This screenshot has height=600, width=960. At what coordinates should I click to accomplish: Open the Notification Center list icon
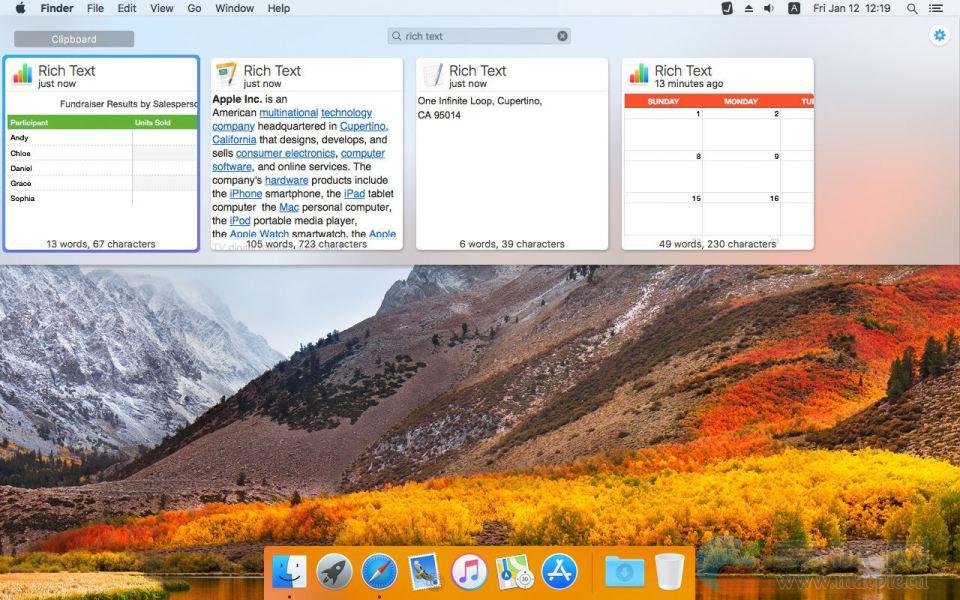coord(939,8)
